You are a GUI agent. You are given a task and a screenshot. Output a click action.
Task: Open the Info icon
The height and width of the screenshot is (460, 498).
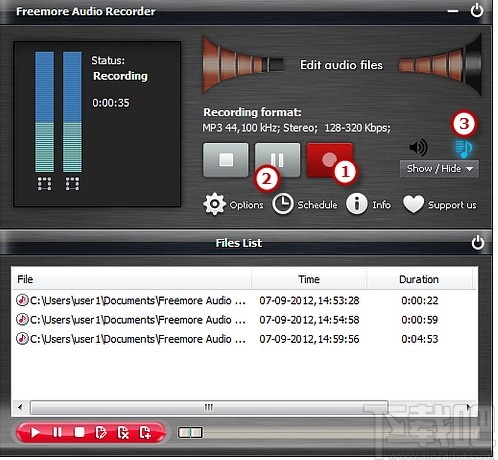tap(357, 204)
